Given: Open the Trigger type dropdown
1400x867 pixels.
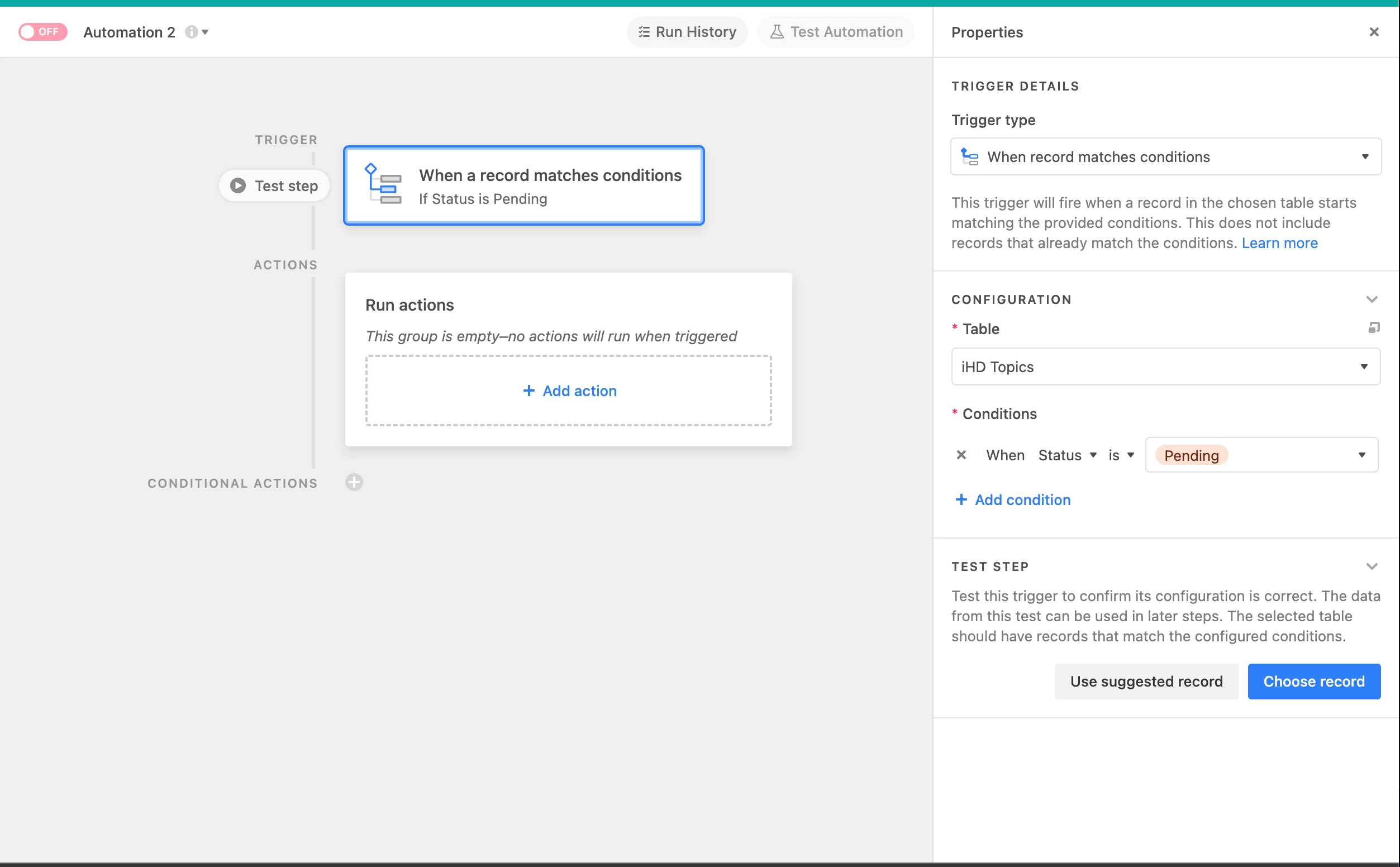Looking at the screenshot, I should tap(1165, 156).
